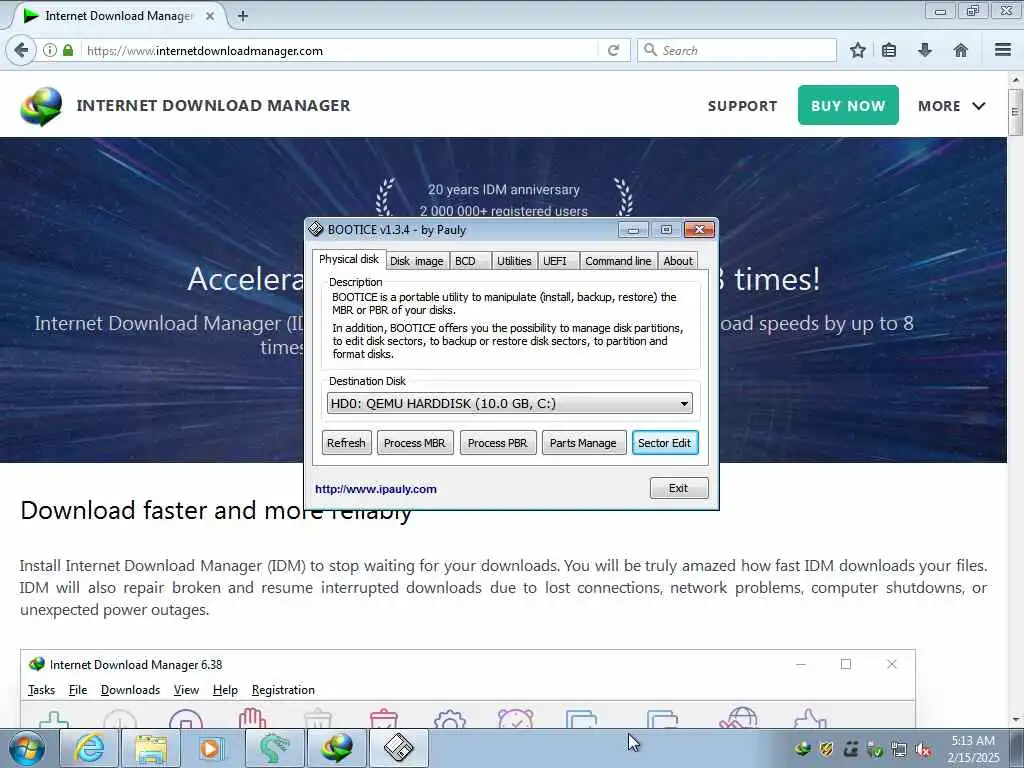Open the network tray icon
The width and height of the screenshot is (1024, 768).
pyautogui.click(x=899, y=749)
